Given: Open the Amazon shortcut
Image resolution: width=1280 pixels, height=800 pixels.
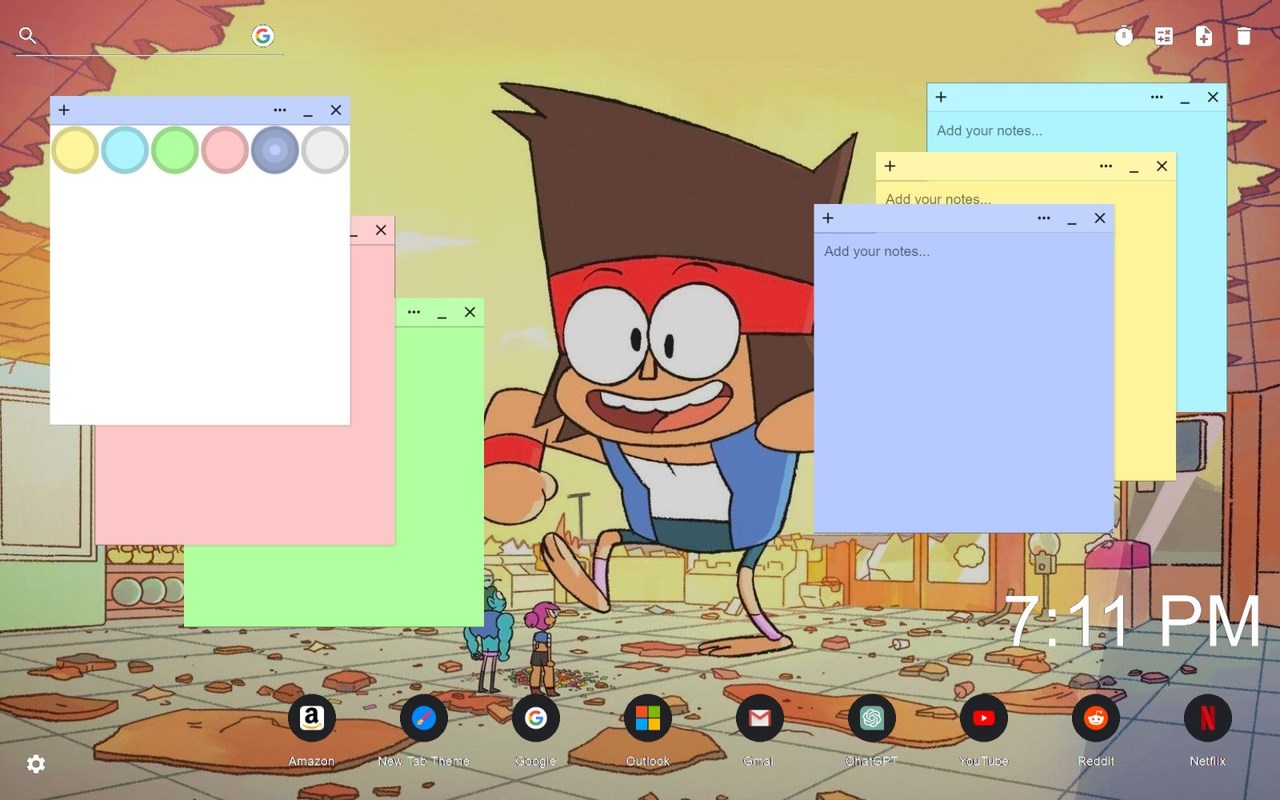Looking at the screenshot, I should point(312,718).
